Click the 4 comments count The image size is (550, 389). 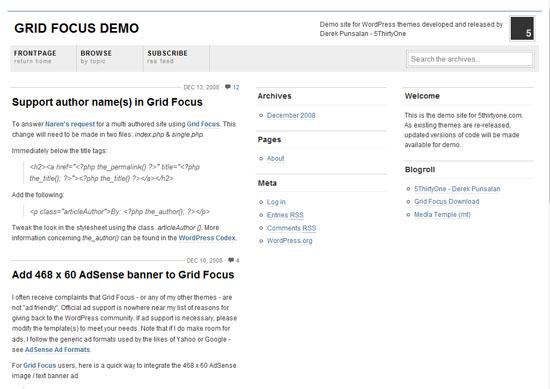pos(237,261)
